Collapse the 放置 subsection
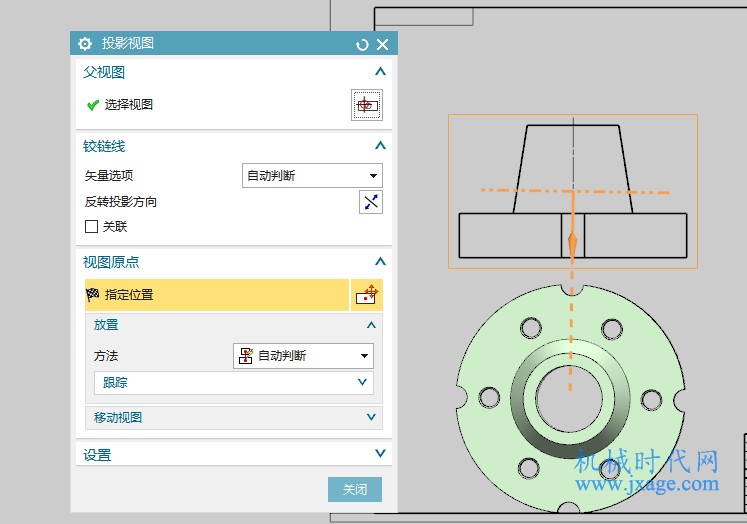 click(x=371, y=325)
